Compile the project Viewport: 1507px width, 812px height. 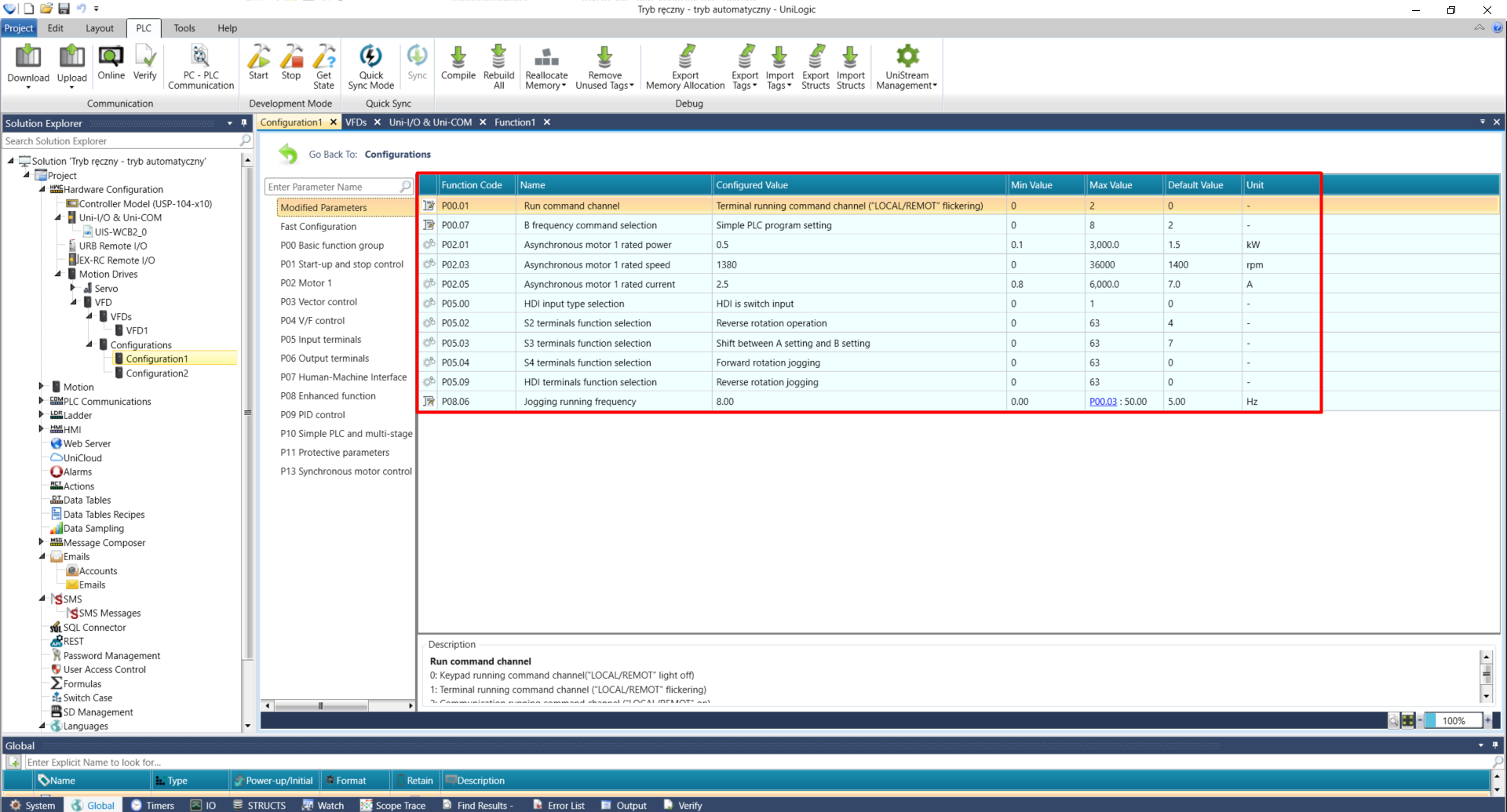point(458,63)
